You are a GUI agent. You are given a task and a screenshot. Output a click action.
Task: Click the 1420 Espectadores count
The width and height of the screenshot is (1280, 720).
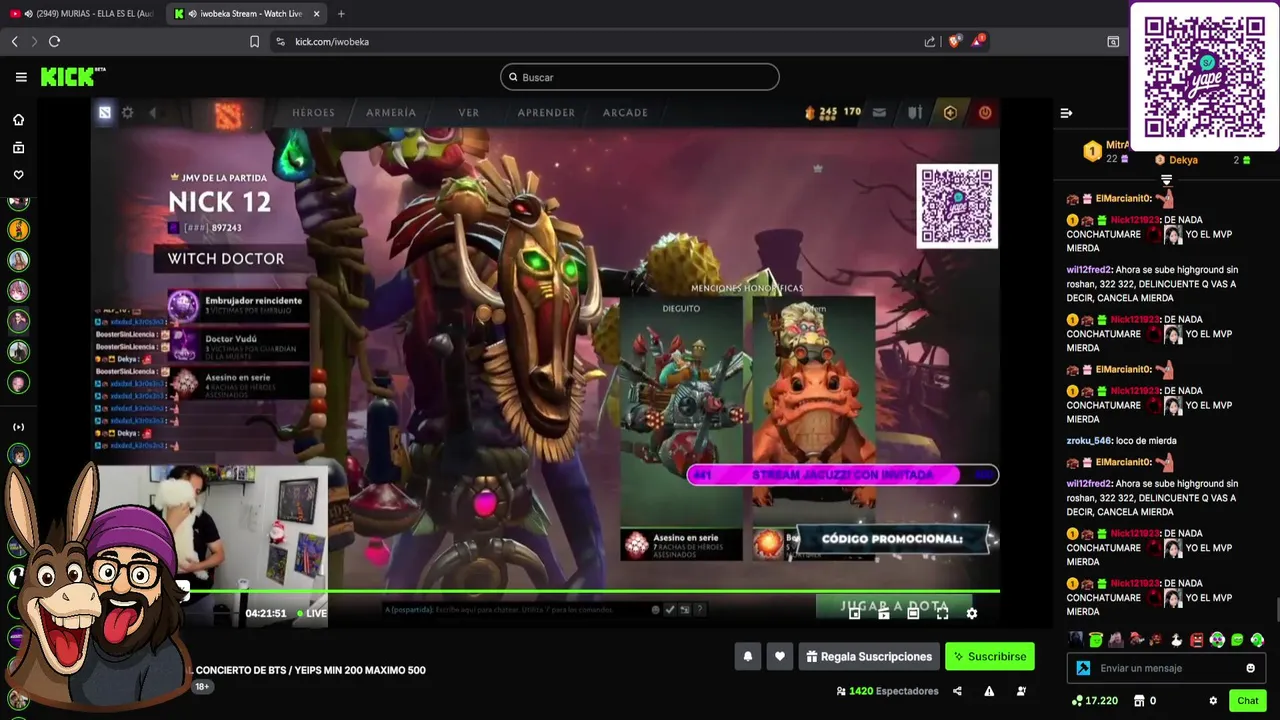888,691
